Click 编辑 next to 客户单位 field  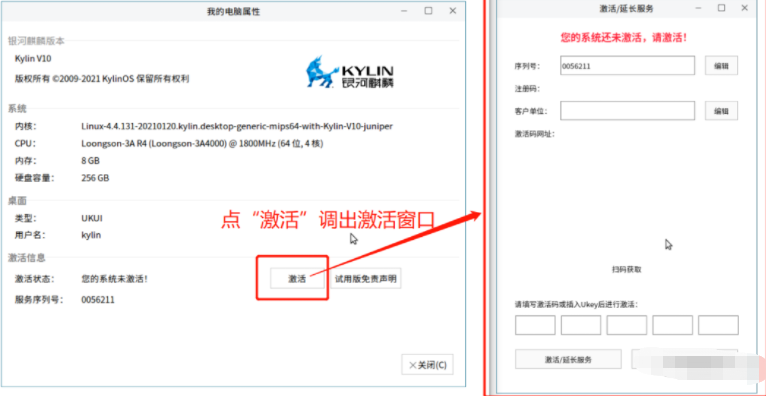[721, 111]
